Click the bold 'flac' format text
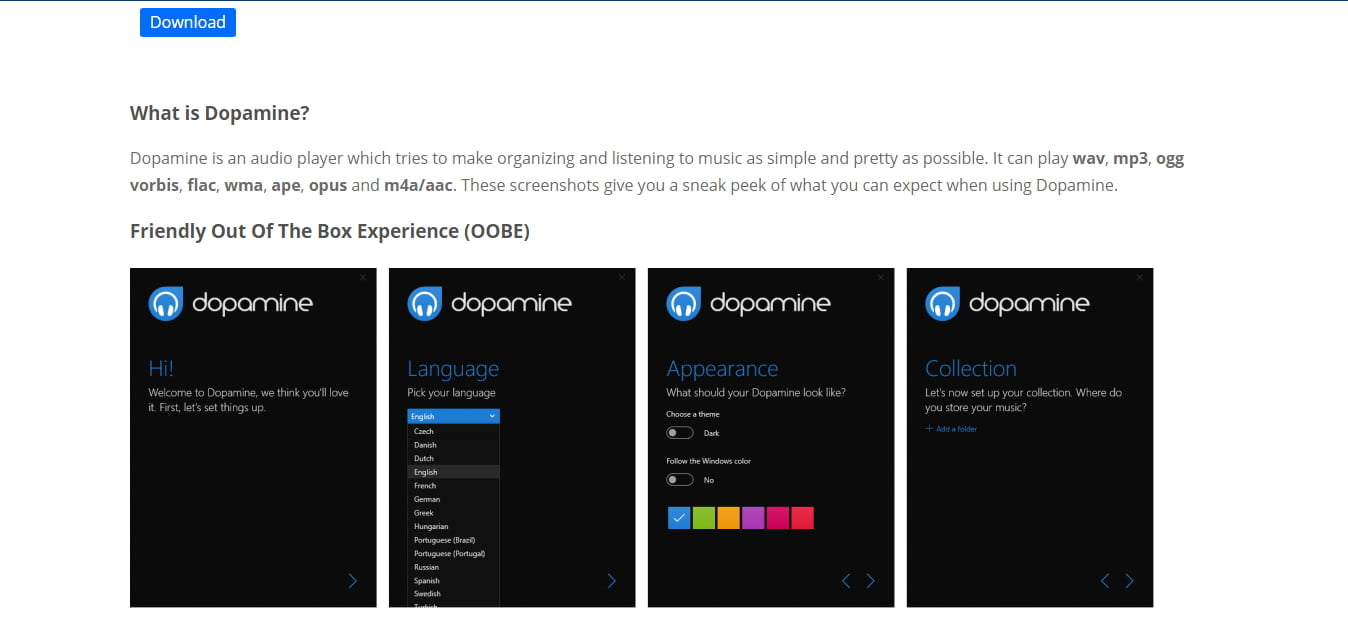 click(x=201, y=185)
